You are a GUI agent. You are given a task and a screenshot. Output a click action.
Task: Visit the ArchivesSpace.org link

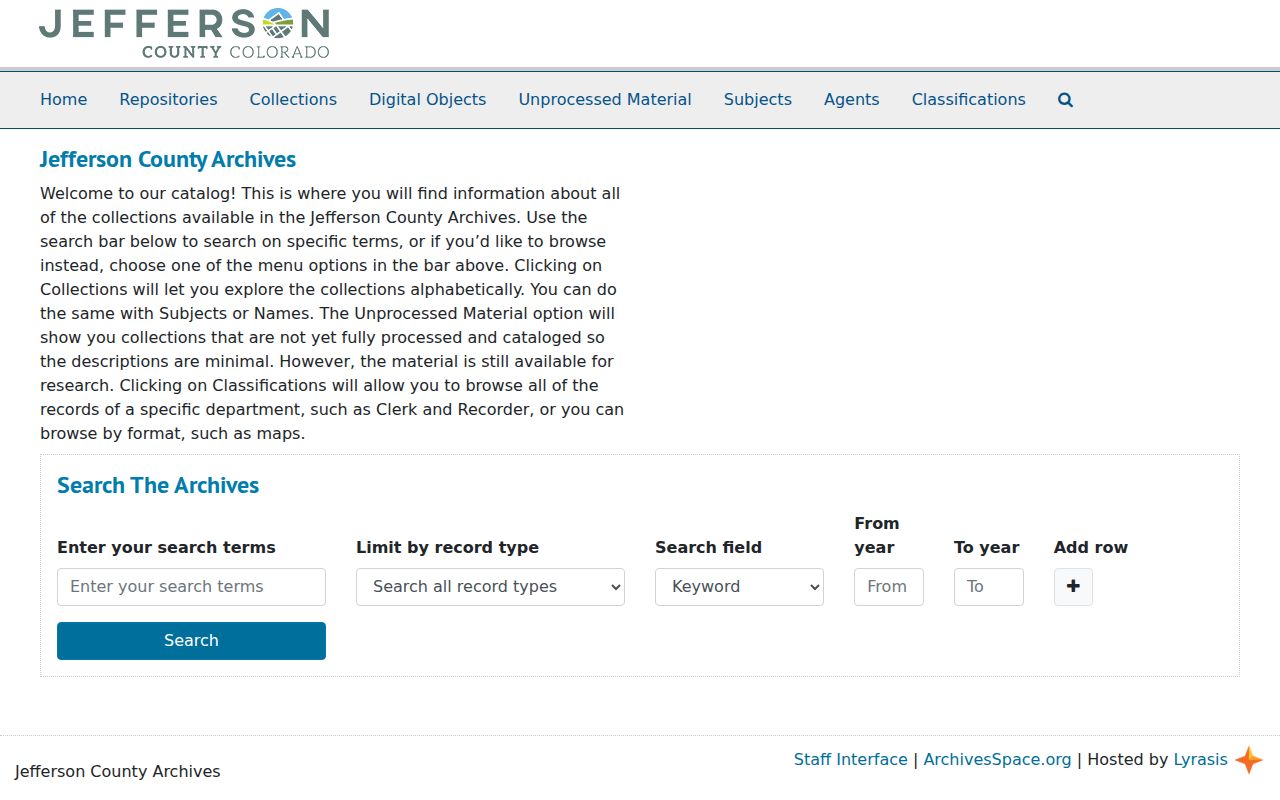[x=997, y=760]
